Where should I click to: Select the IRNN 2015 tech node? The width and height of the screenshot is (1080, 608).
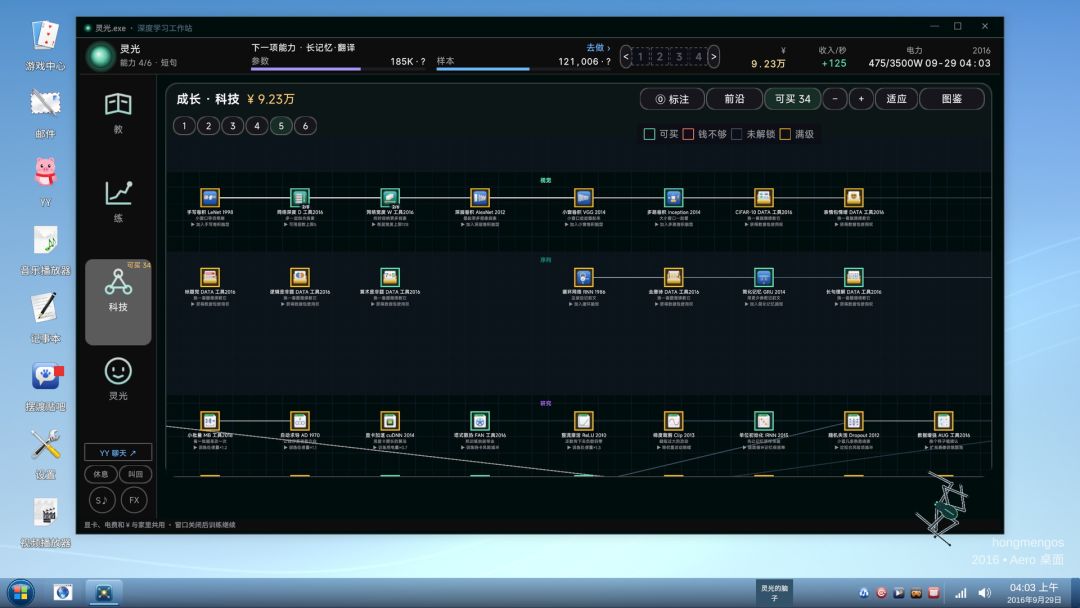(763, 421)
